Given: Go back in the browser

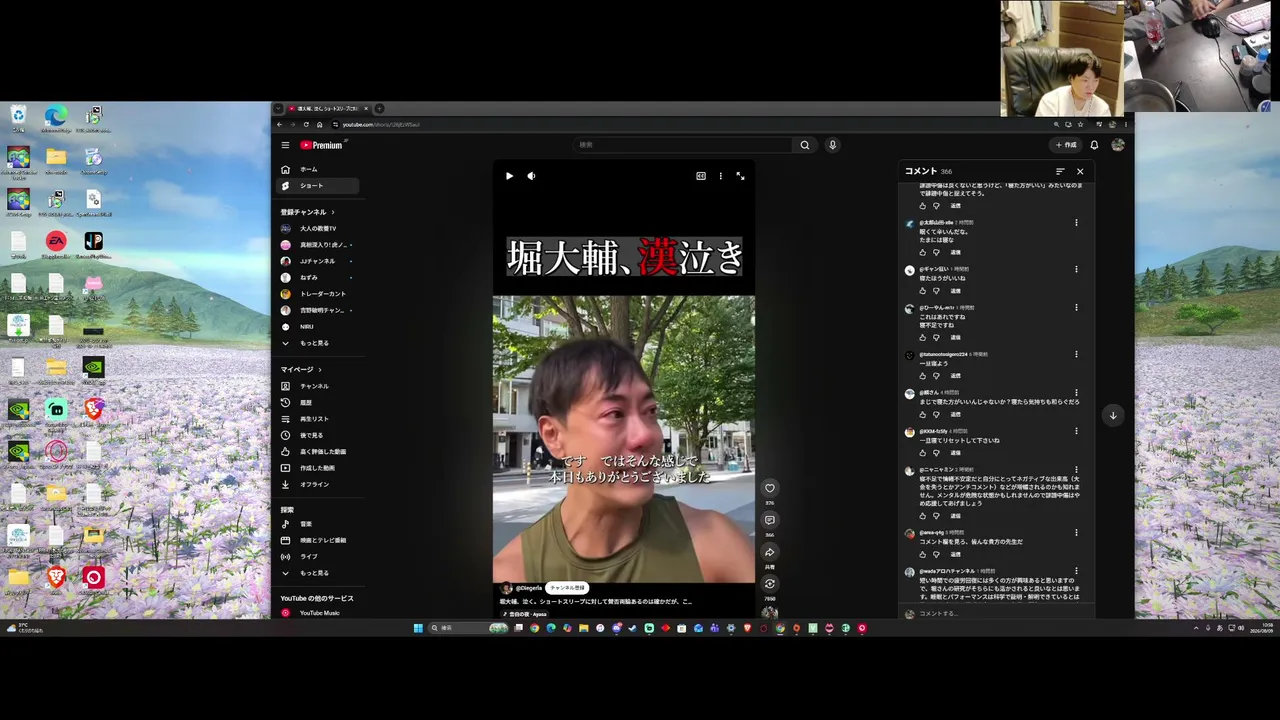Looking at the screenshot, I should click(280, 124).
